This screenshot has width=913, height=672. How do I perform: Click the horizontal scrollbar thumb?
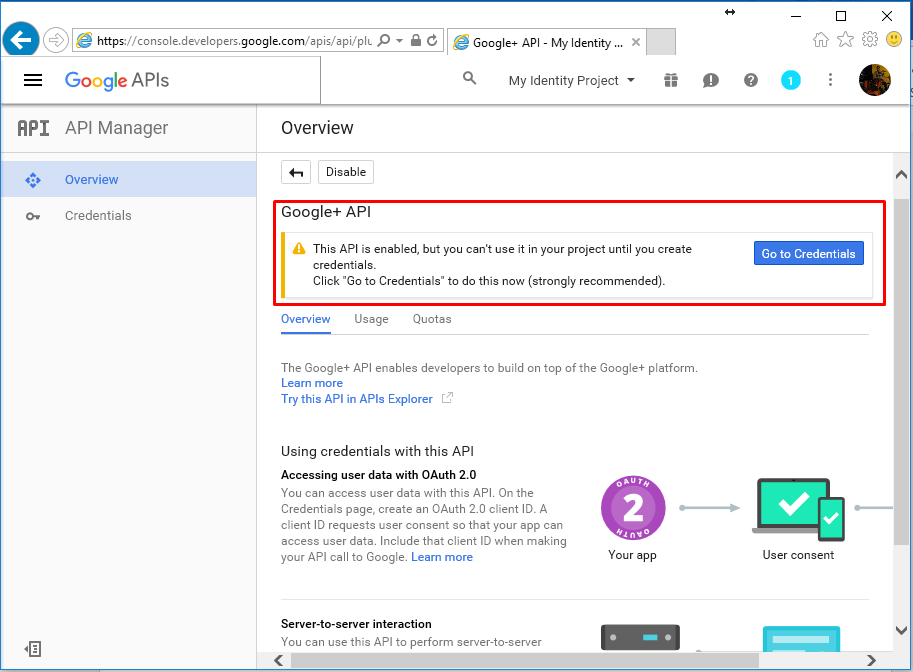(x=525, y=660)
